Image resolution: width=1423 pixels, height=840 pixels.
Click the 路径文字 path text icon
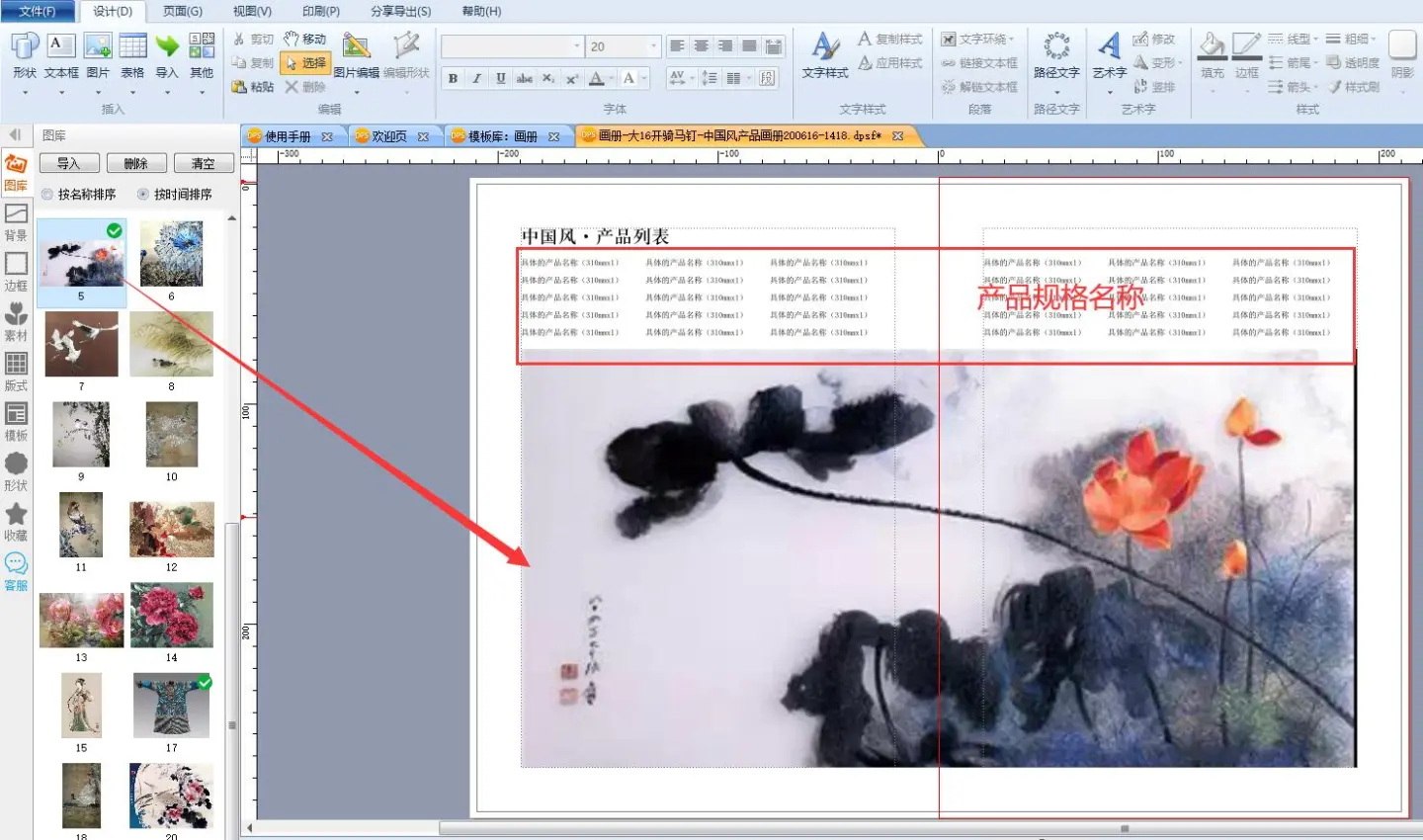[x=1056, y=46]
